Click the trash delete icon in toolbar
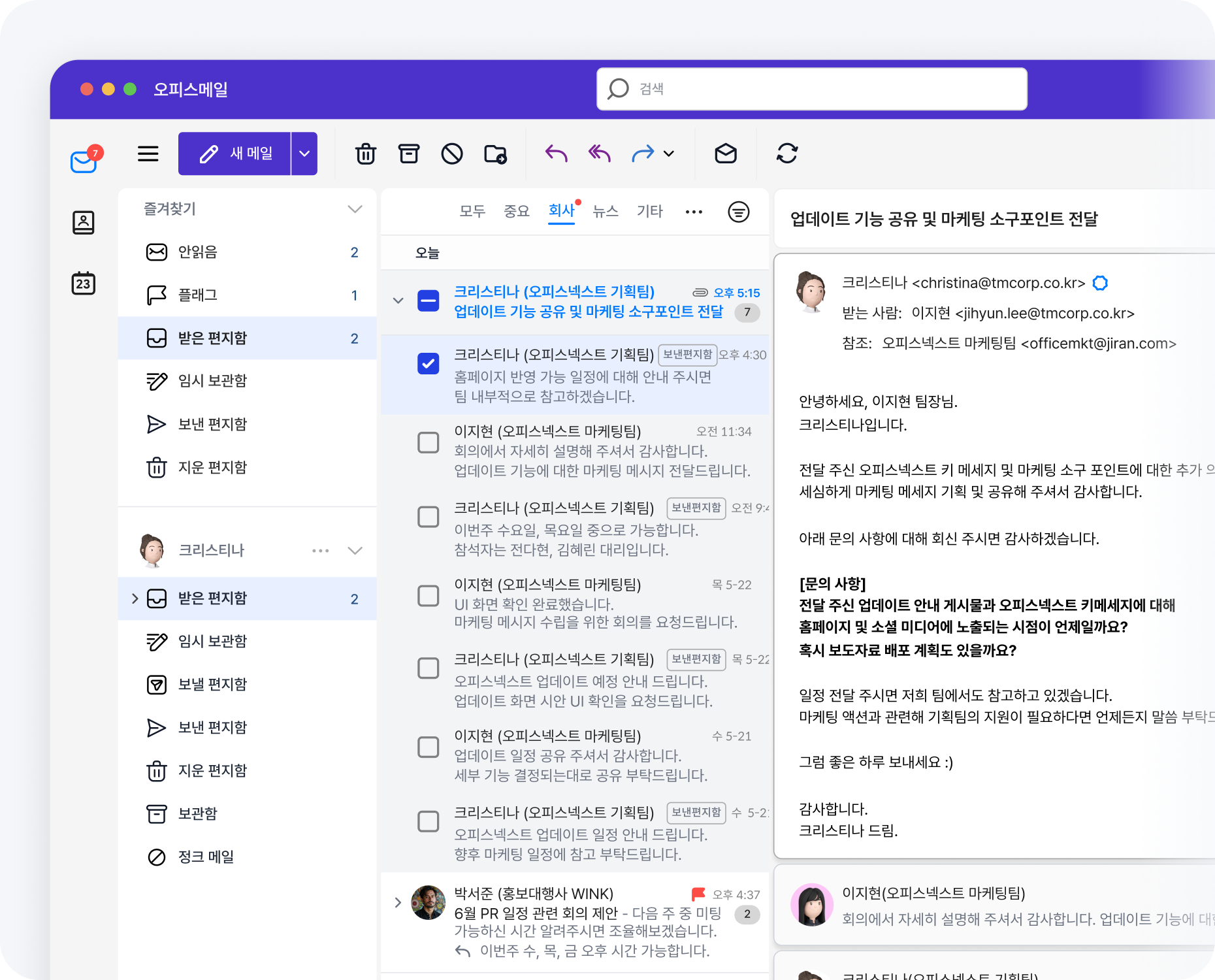 (x=365, y=154)
